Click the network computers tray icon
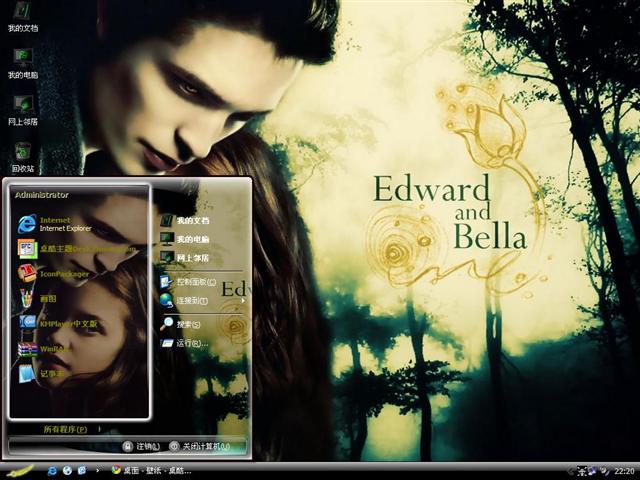 pos(593,471)
